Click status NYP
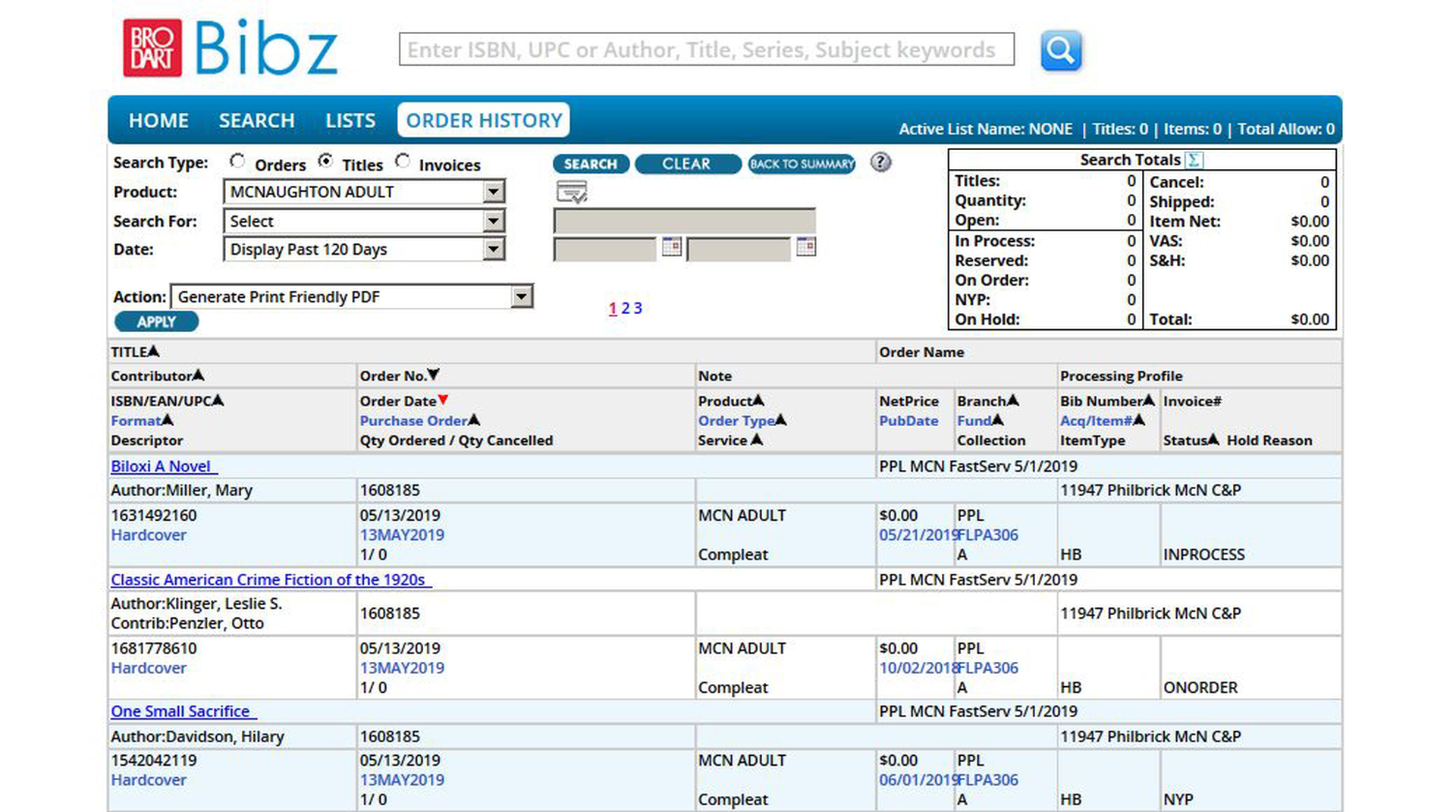Image resolution: width=1456 pixels, height=812 pixels. click(x=1178, y=799)
